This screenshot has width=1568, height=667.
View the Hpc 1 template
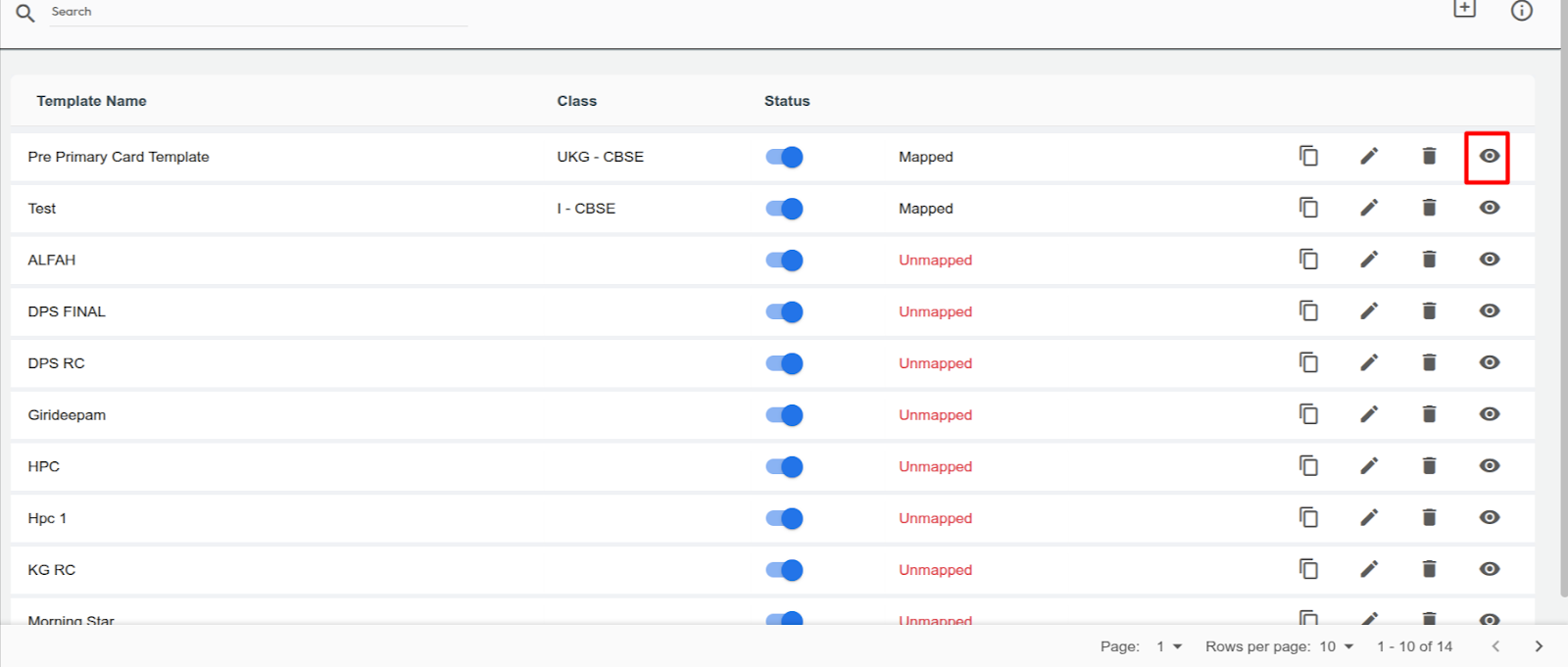tap(1489, 517)
